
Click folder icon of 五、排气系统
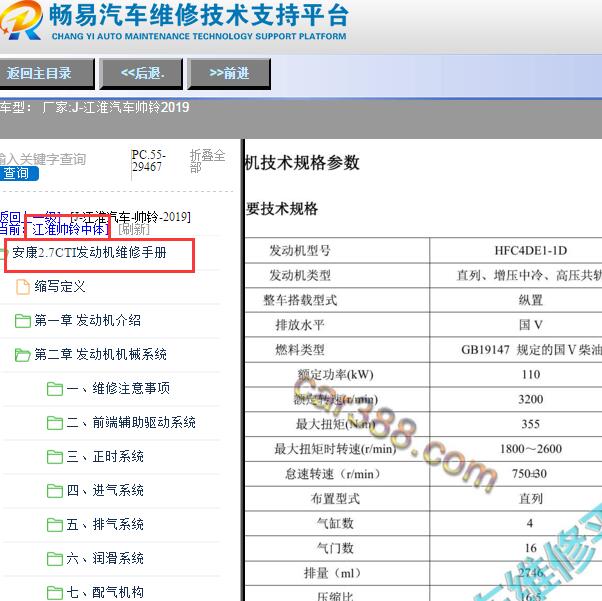pyautogui.click(x=55, y=525)
